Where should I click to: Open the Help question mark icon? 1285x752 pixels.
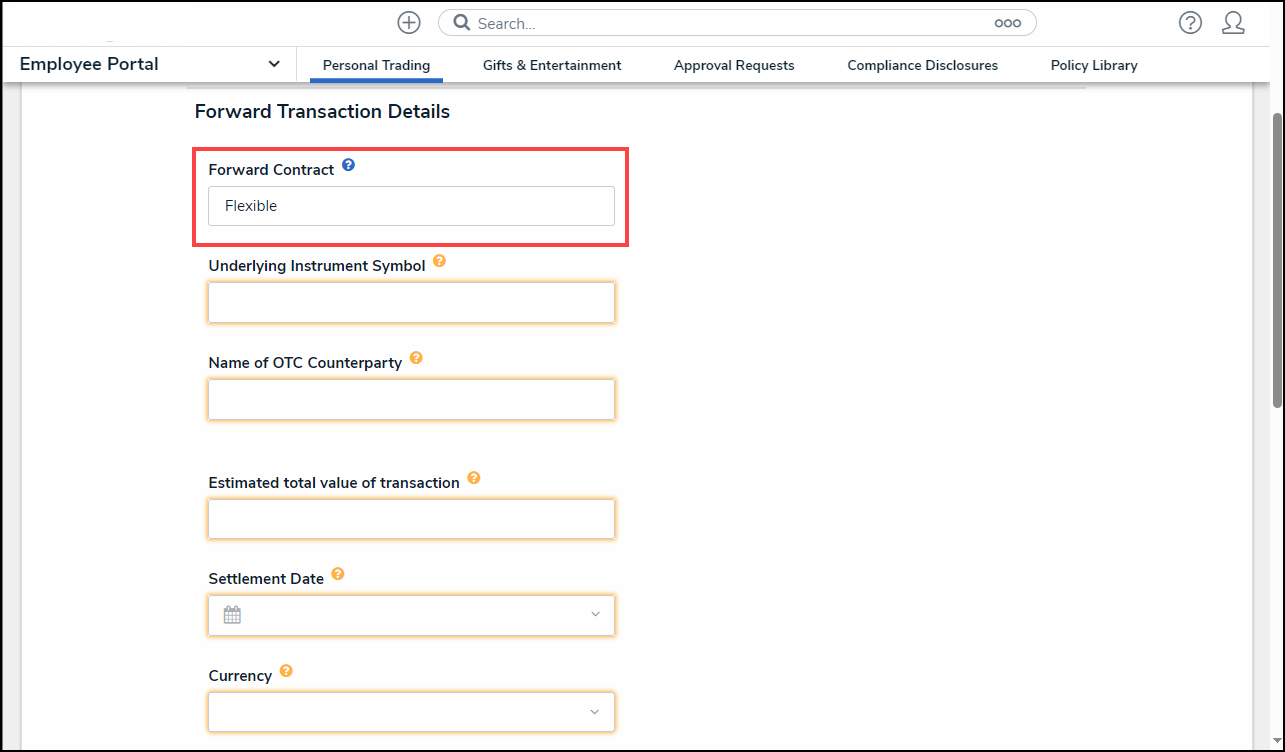[1189, 23]
